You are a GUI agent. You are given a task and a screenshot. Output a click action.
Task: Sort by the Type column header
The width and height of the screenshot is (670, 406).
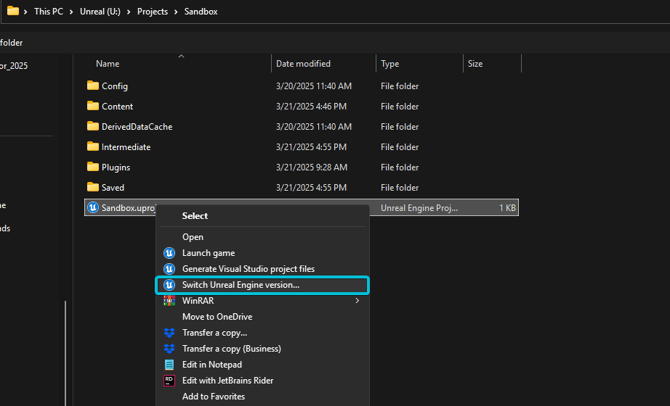coord(390,64)
